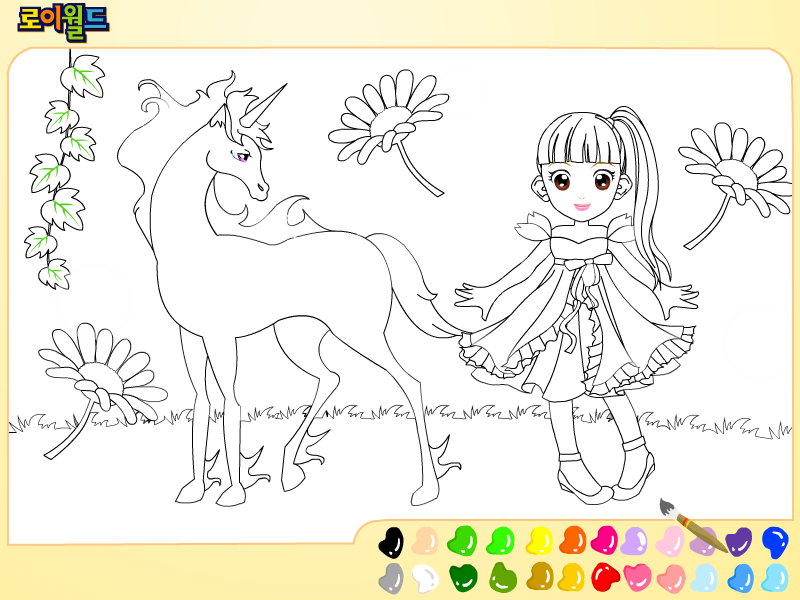Image resolution: width=800 pixels, height=600 pixels.
Task: Pick the hot pink magenta paint
Action: tap(605, 540)
